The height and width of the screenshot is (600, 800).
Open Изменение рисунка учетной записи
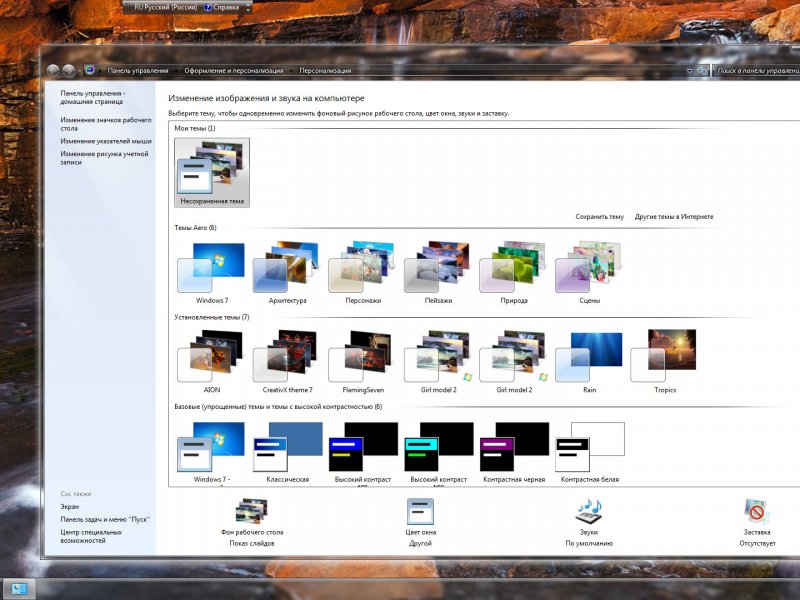coord(104,158)
